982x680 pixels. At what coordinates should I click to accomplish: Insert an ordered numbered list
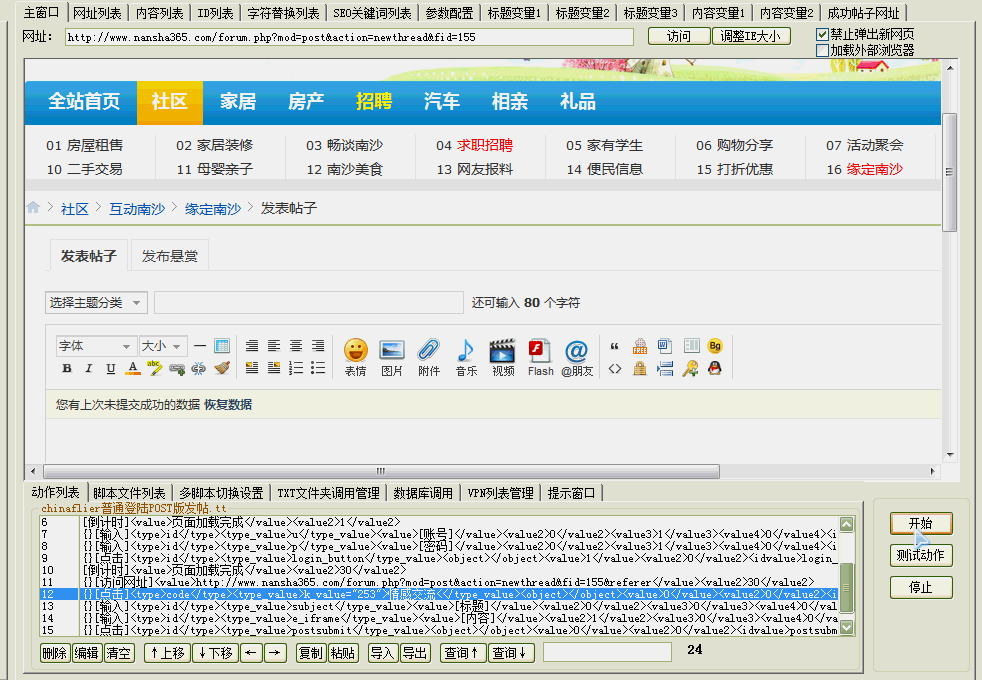click(296, 368)
